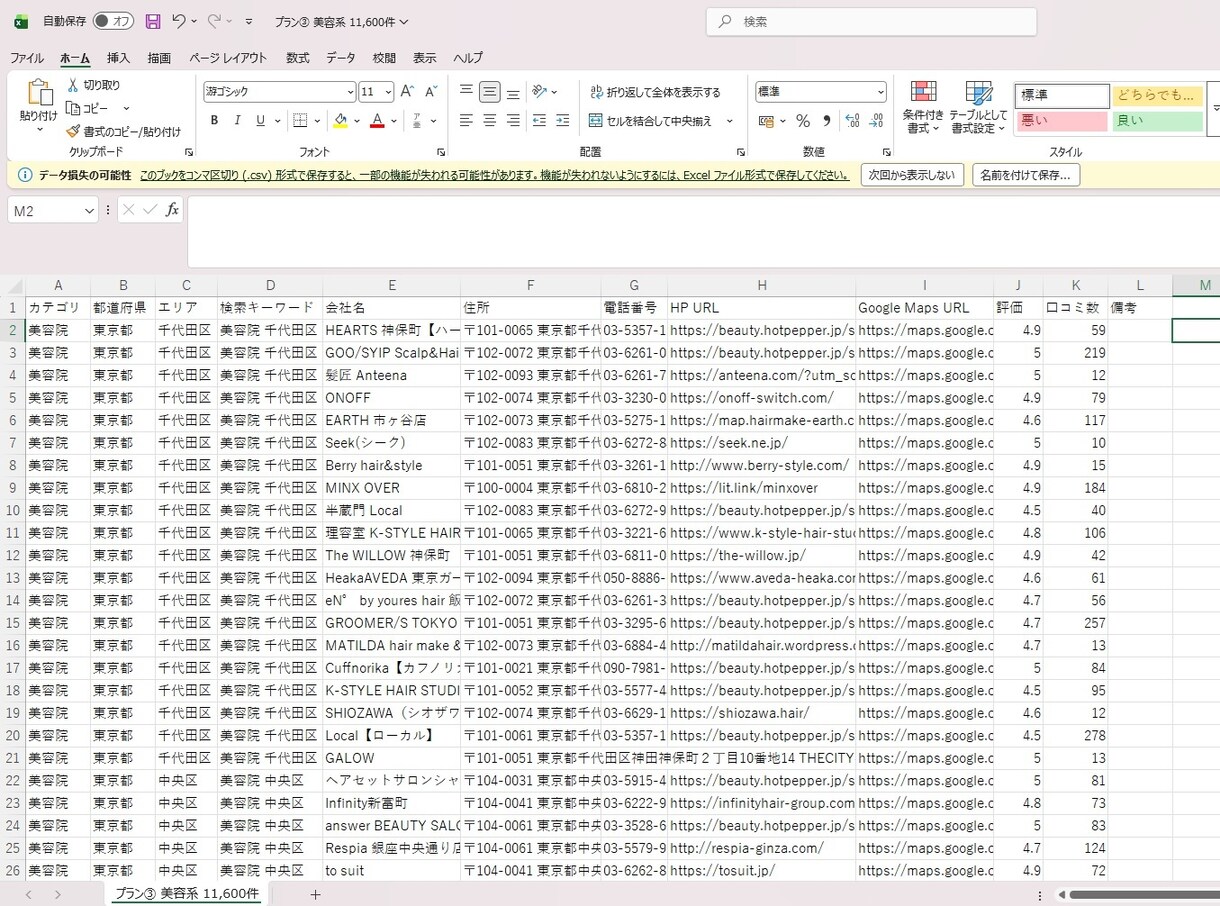Screen dimensions: 1220x906
Task: Click cell with https://seek.ne.jp/
Action: pos(762,443)
